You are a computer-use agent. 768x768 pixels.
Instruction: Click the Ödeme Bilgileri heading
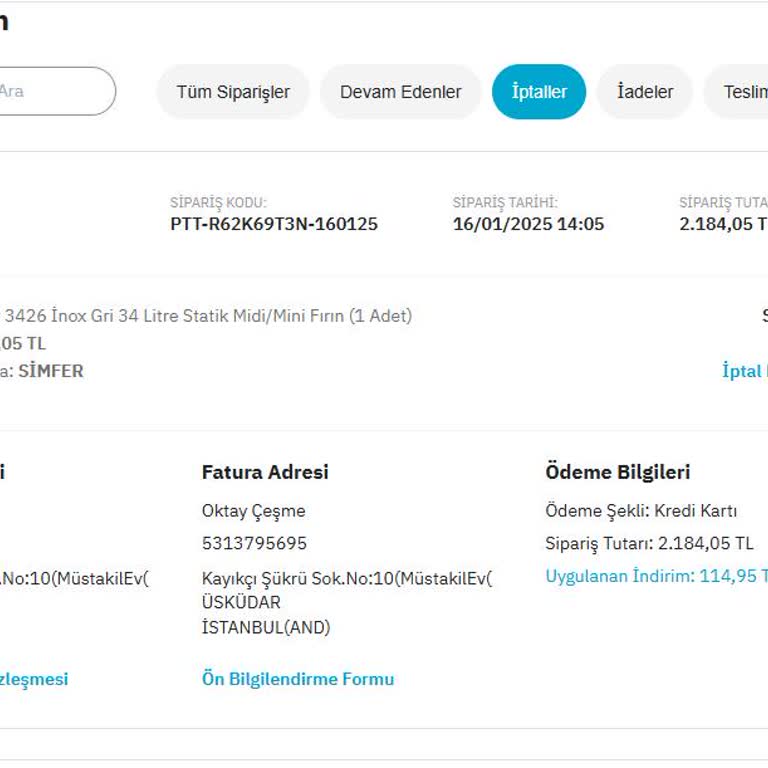click(x=618, y=472)
